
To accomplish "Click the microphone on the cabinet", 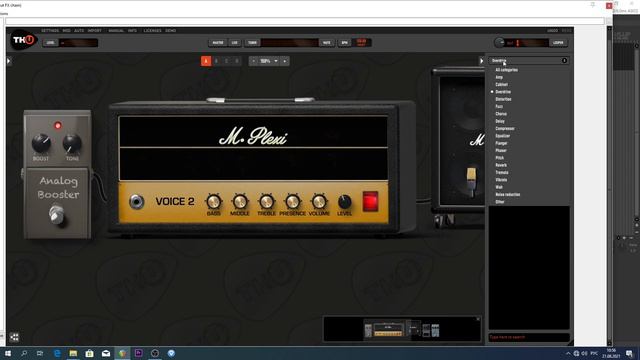I will [471, 182].
